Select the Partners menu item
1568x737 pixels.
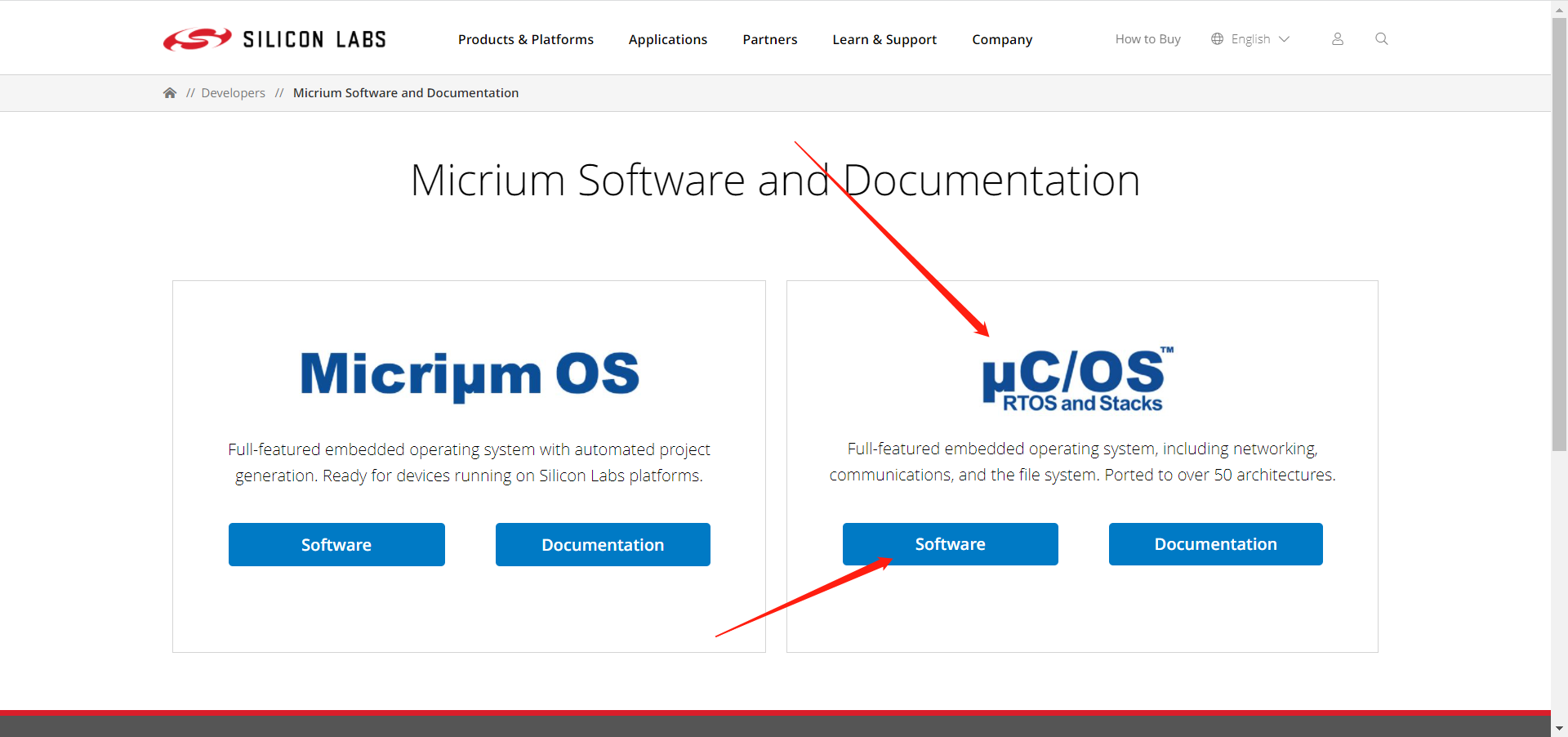click(x=769, y=38)
